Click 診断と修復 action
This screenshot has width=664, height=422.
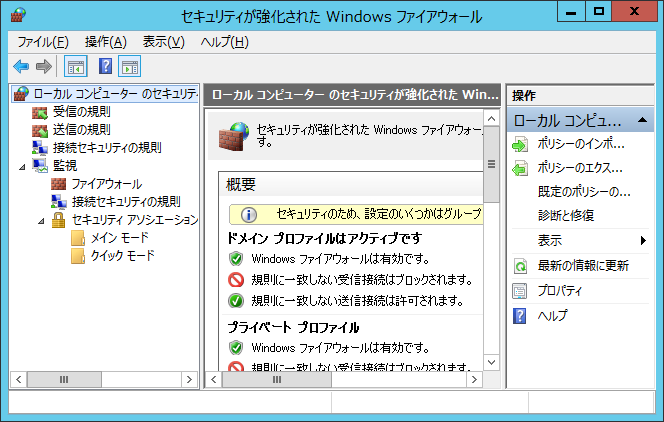tap(566, 215)
